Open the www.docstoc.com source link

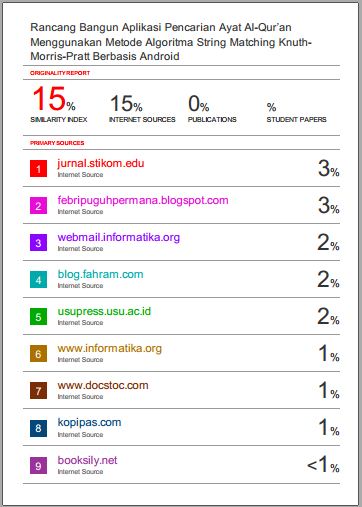103,386
